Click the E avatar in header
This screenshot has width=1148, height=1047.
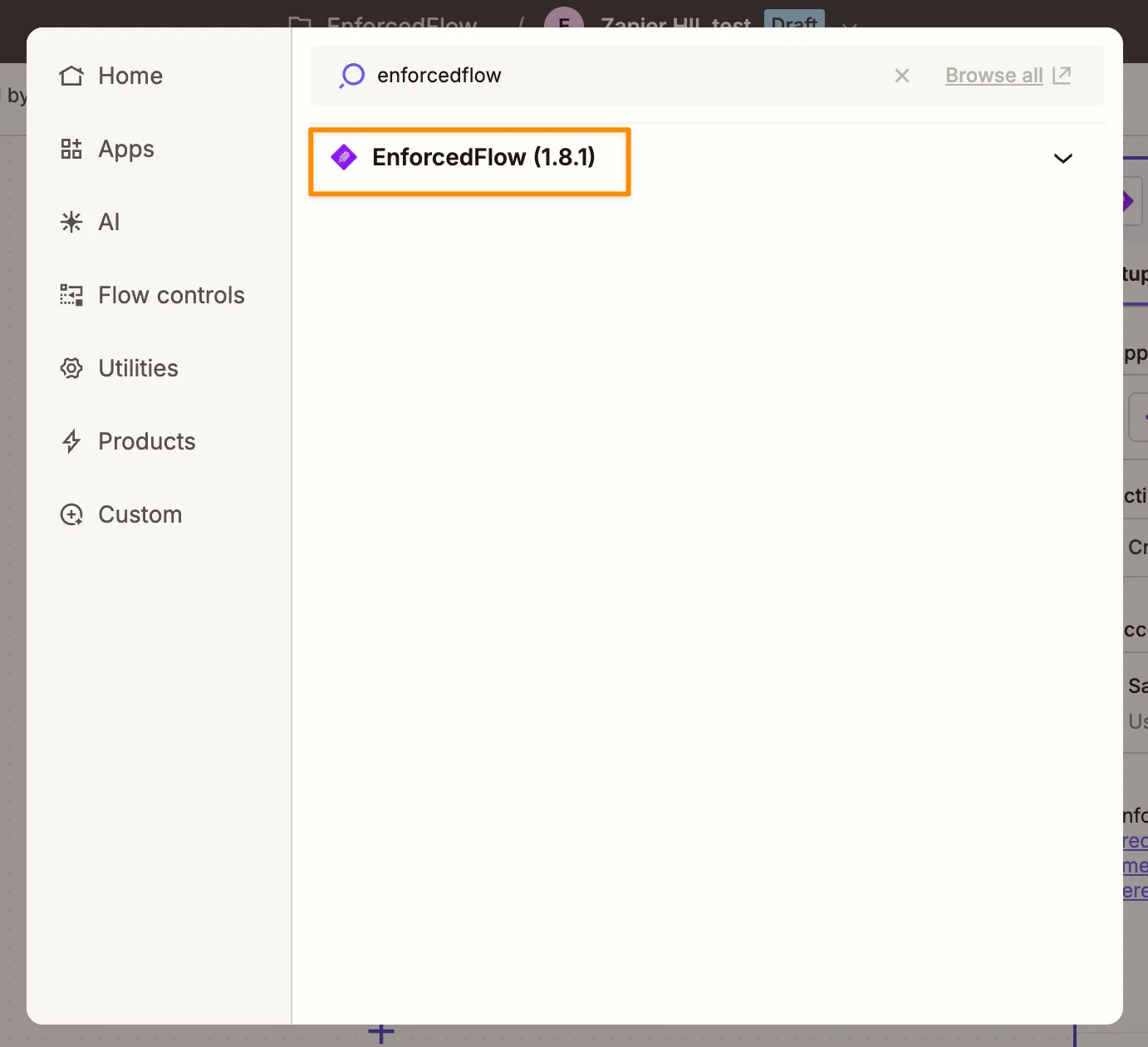point(564,20)
